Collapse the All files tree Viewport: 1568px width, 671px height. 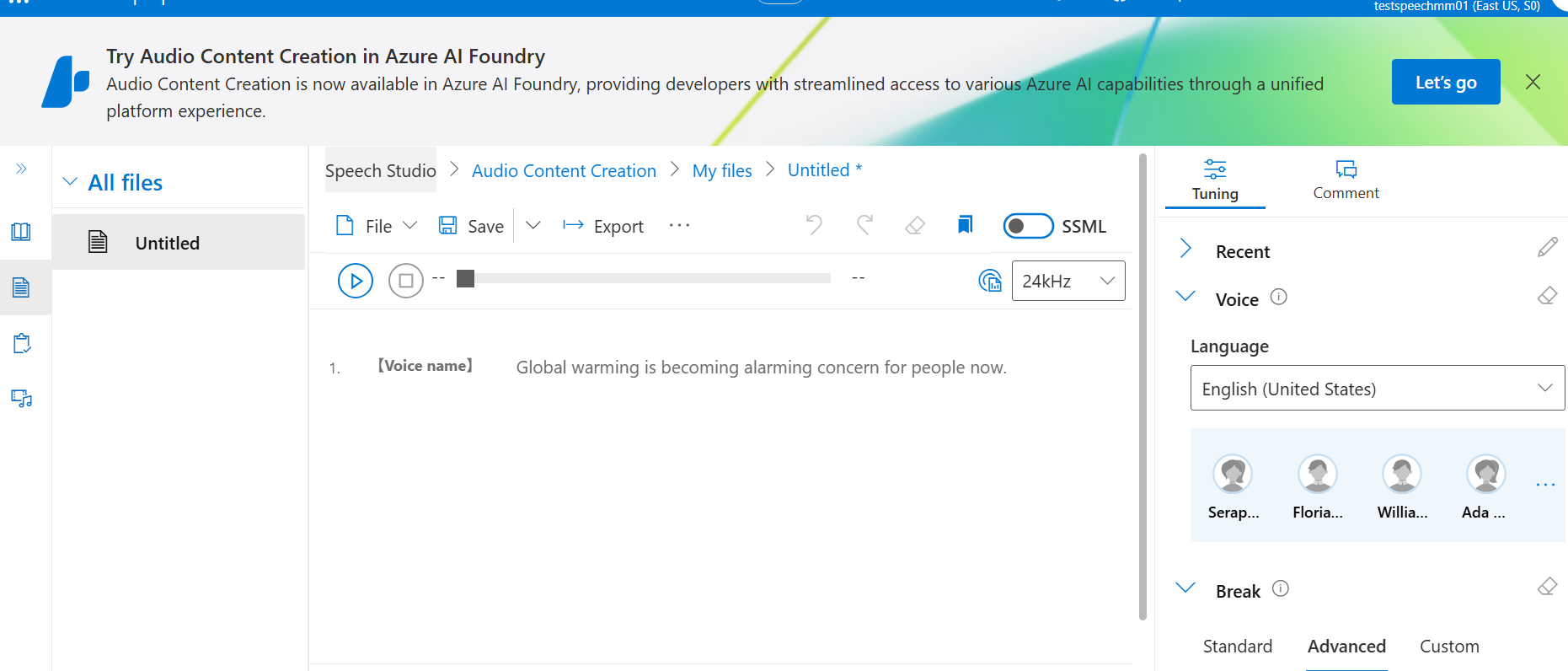[71, 182]
